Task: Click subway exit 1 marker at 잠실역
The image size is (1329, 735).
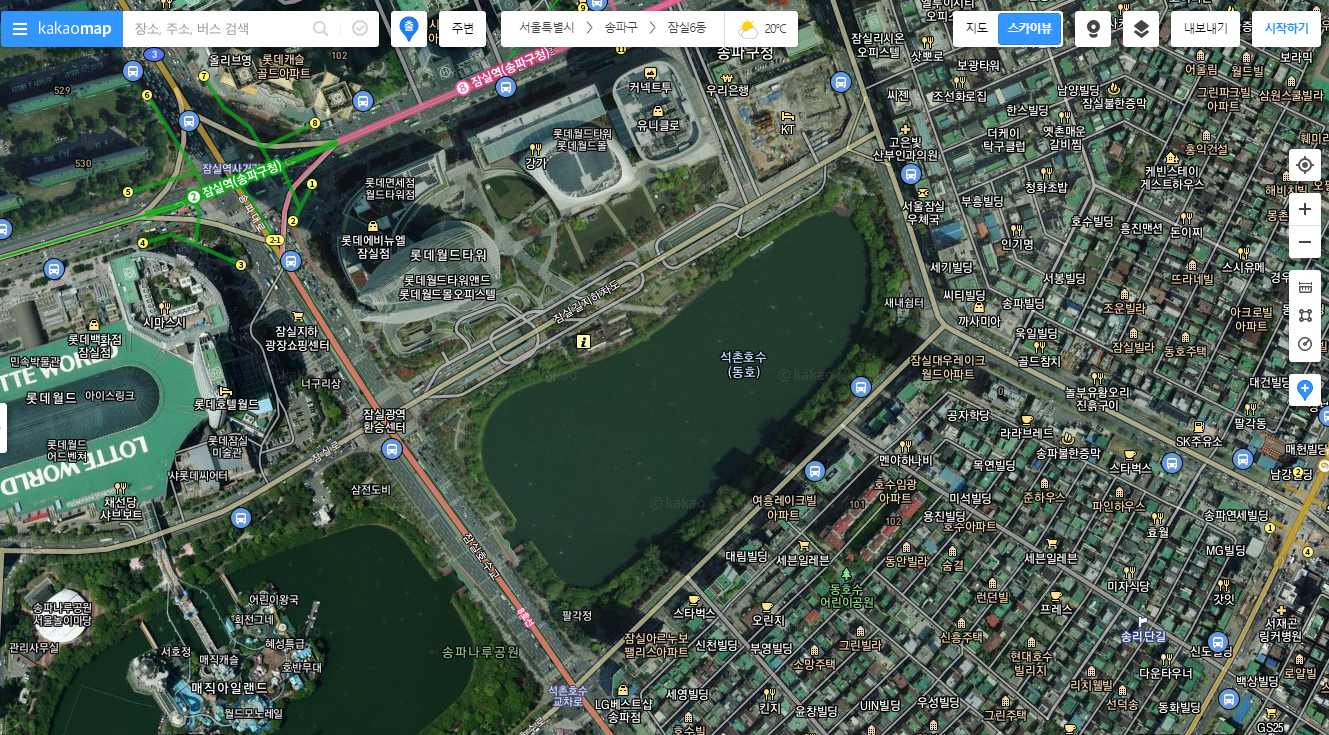Action: coord(312,184)
